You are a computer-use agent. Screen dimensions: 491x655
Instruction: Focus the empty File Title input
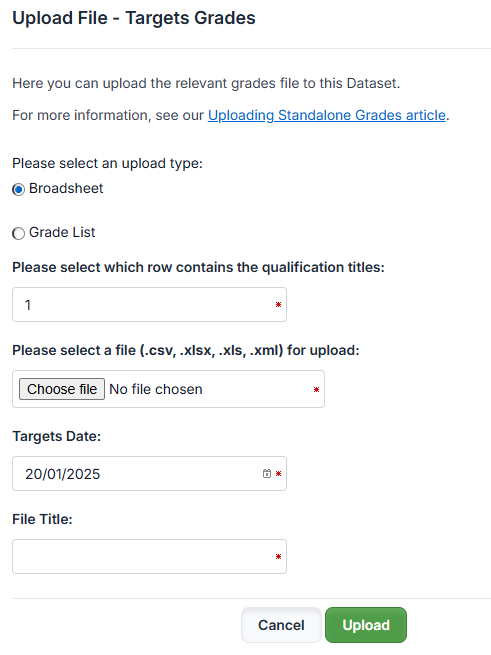coord(149,556)
